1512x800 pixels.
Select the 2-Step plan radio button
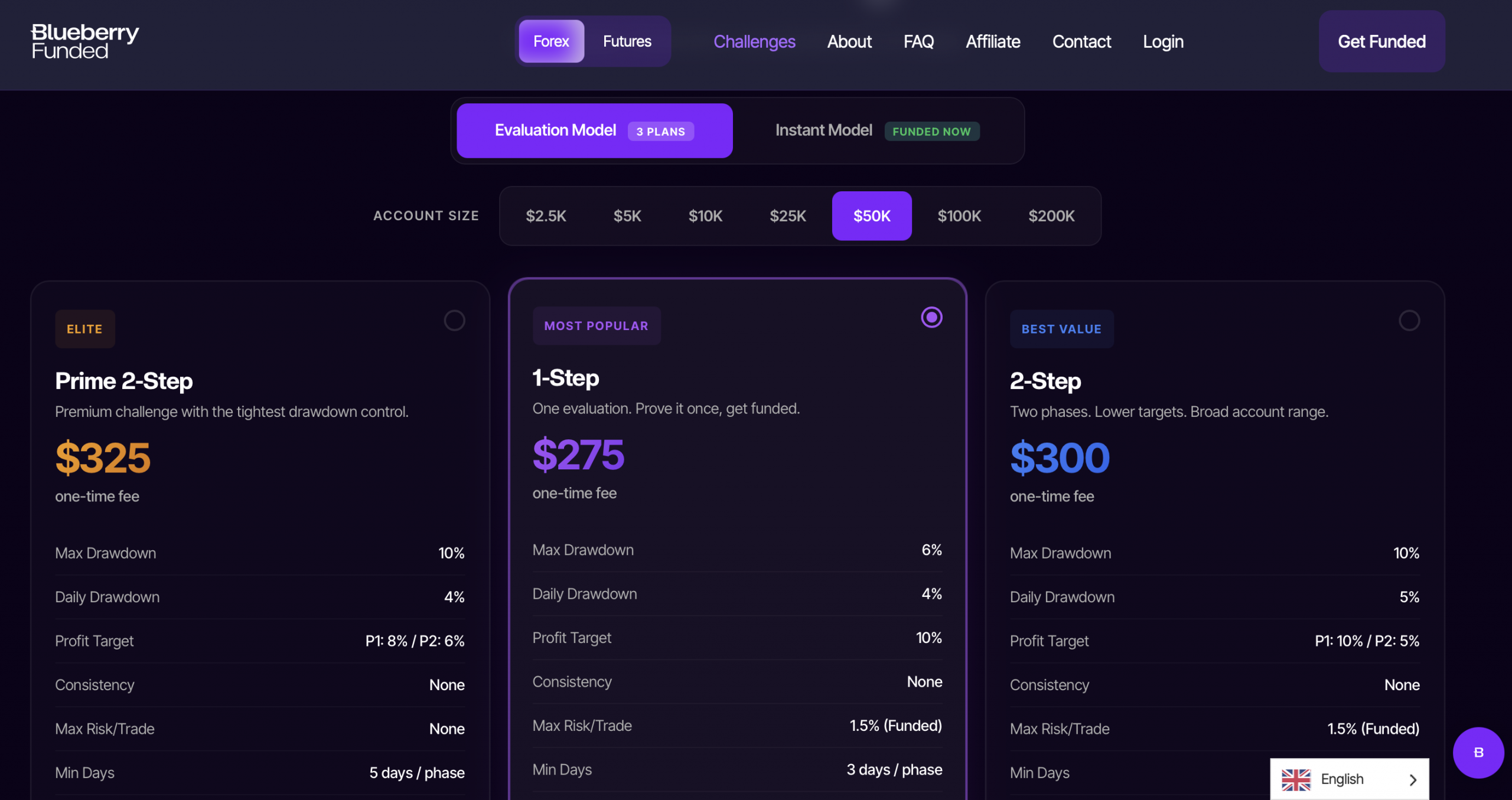pyautogui.click(x=1409, y=321)
